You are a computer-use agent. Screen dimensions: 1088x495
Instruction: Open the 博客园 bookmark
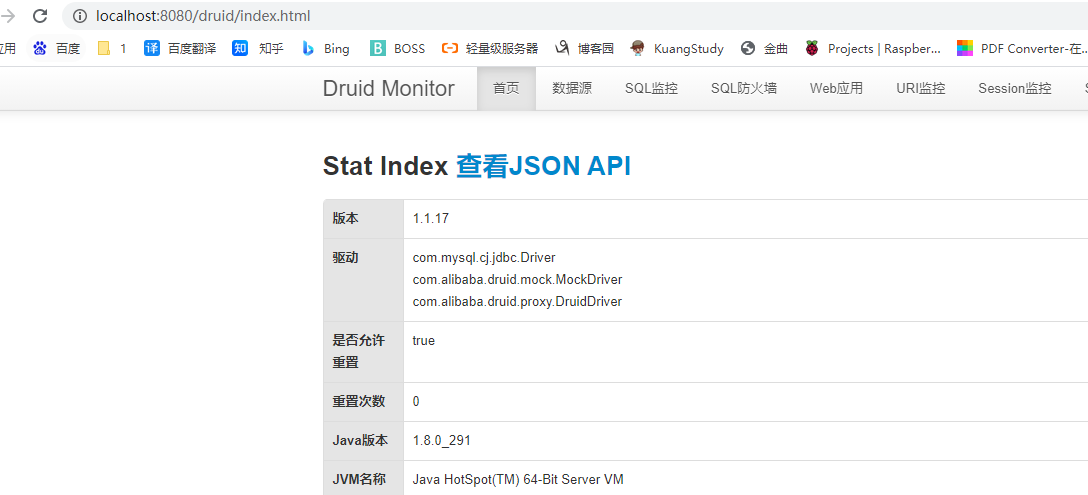tap(584, 49)
